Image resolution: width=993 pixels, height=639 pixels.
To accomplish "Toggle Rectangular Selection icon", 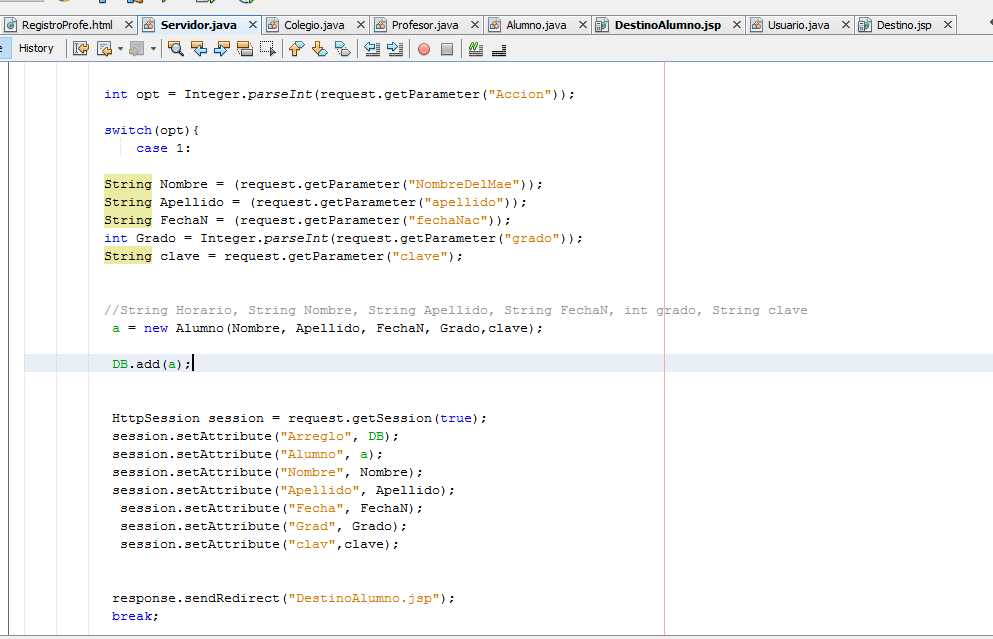I will pos(268,49).
